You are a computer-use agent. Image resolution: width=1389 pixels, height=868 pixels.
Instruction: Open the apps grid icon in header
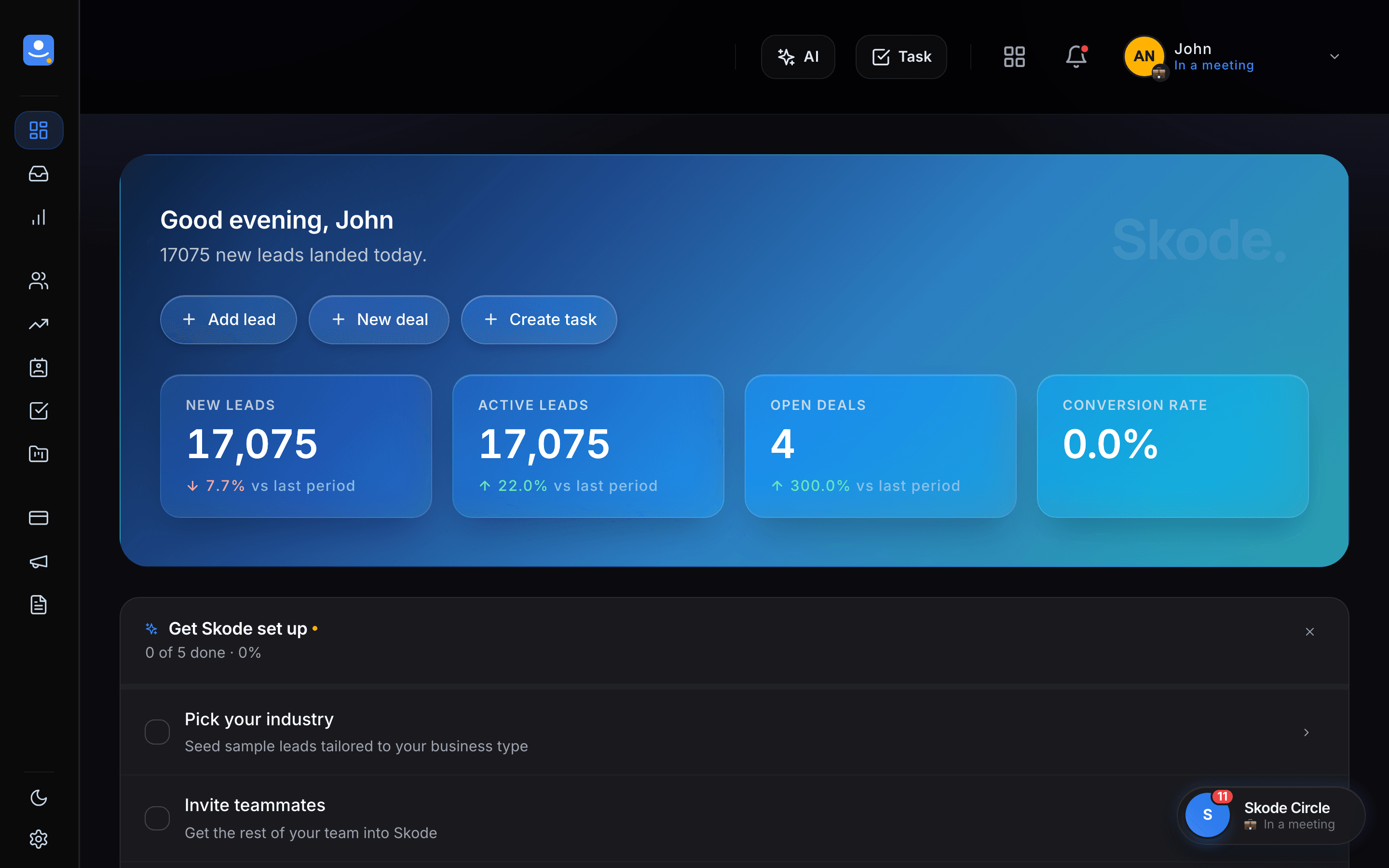tap(1014, 57)
